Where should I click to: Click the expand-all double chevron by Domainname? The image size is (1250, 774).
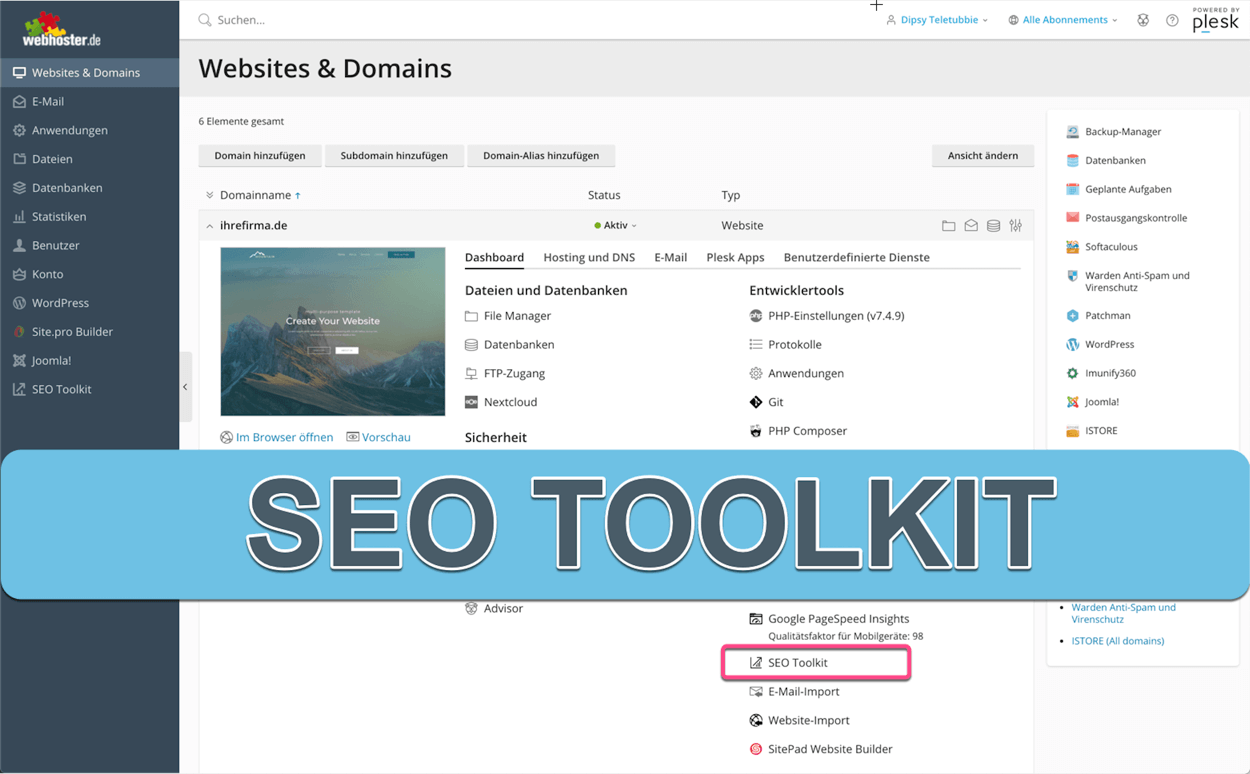coord(209,195)
